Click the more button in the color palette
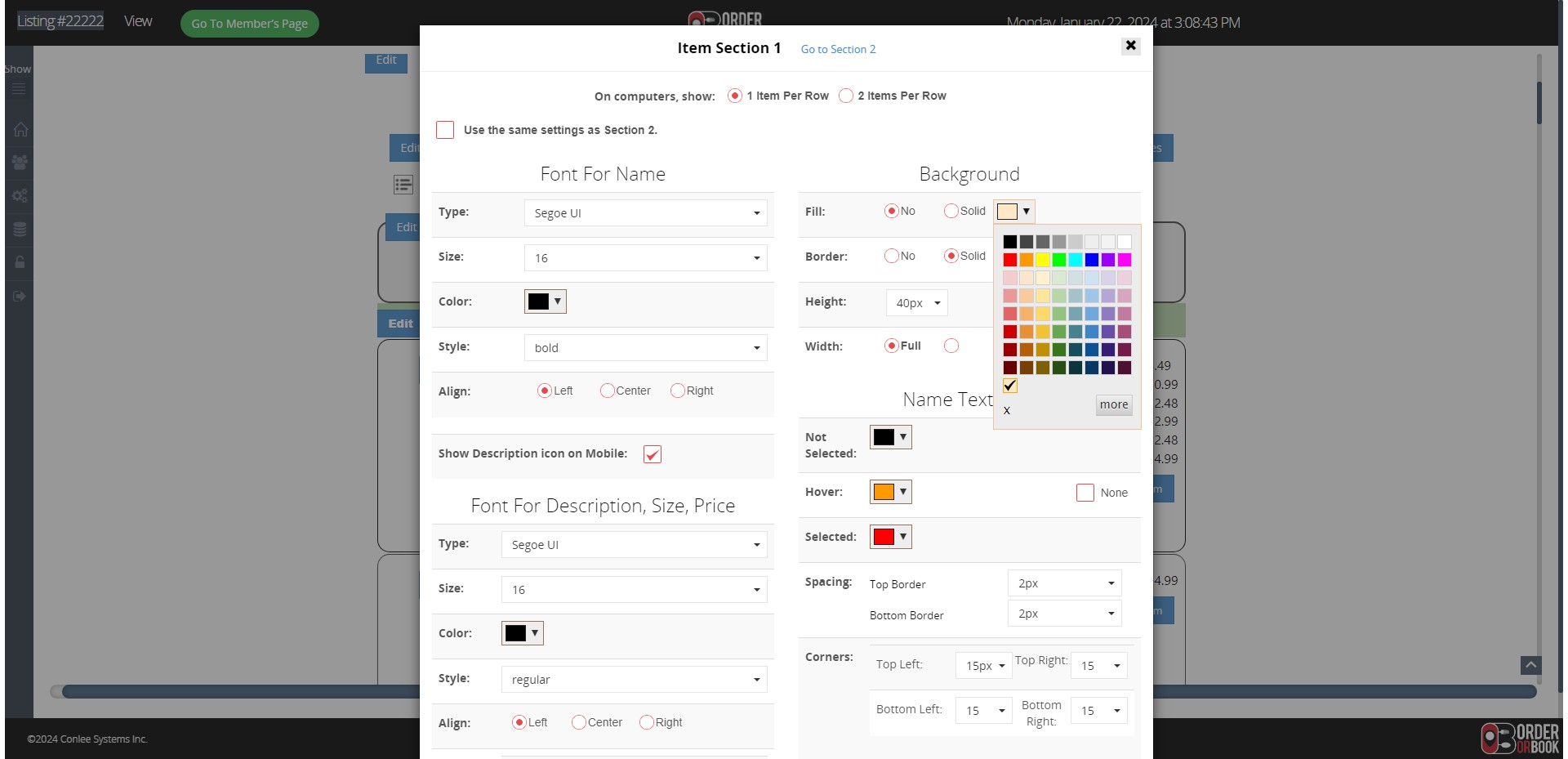Screen dimensions: 1568x759 tap(1114, 404)
